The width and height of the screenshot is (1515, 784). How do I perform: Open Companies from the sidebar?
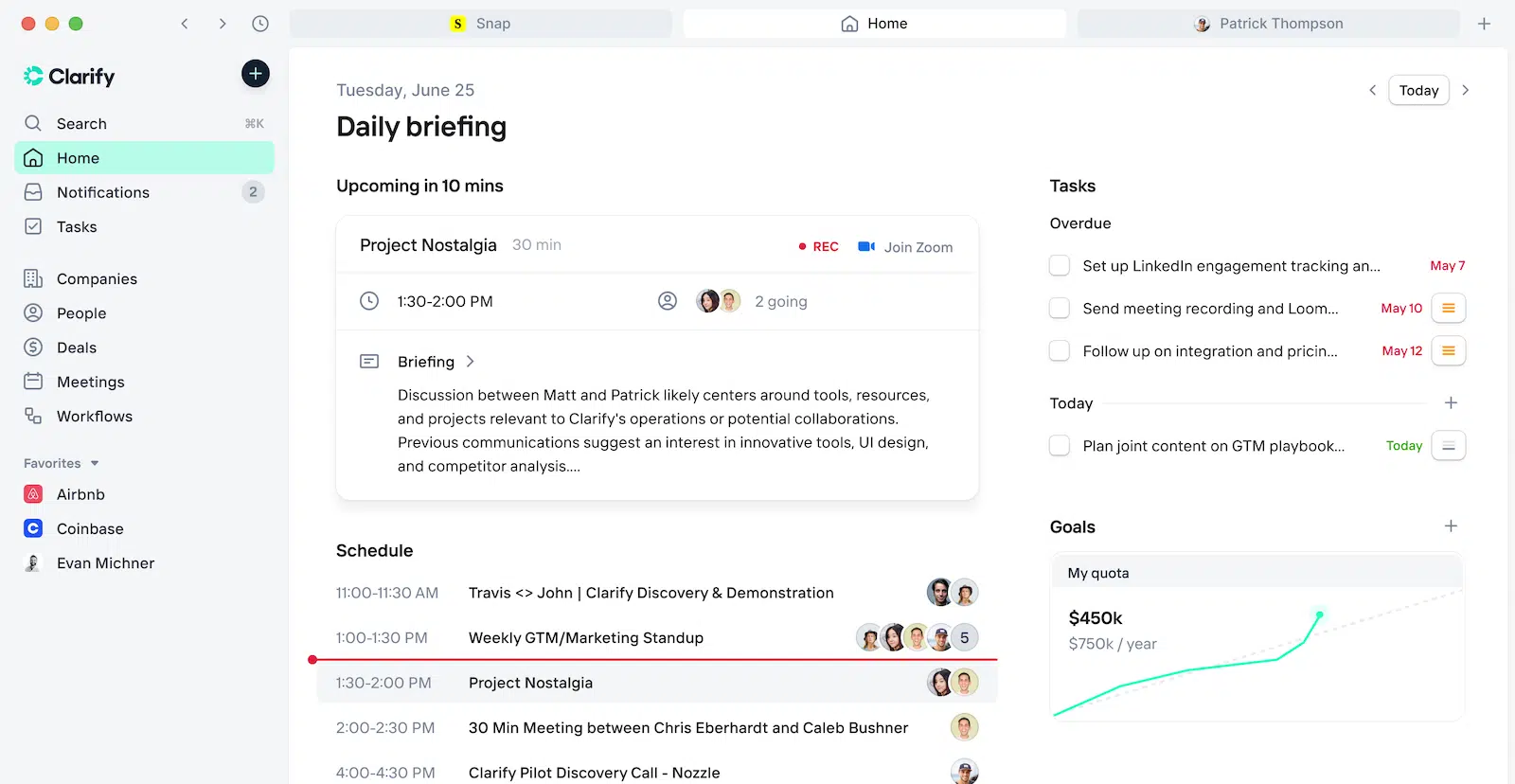pyautogui.click(x=97, y=278)
